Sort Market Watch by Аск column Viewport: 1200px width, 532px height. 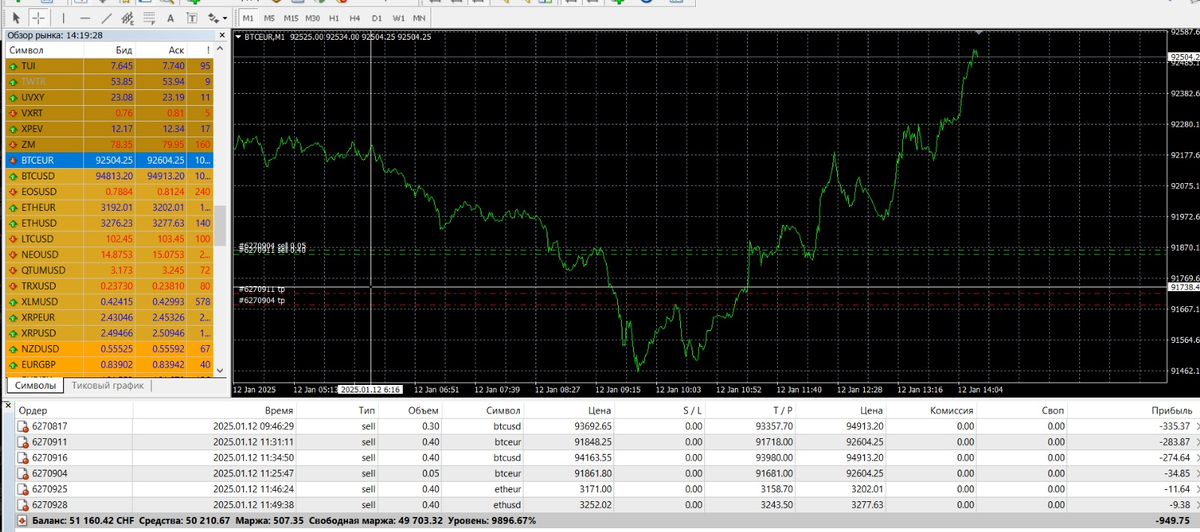[162, 49]
